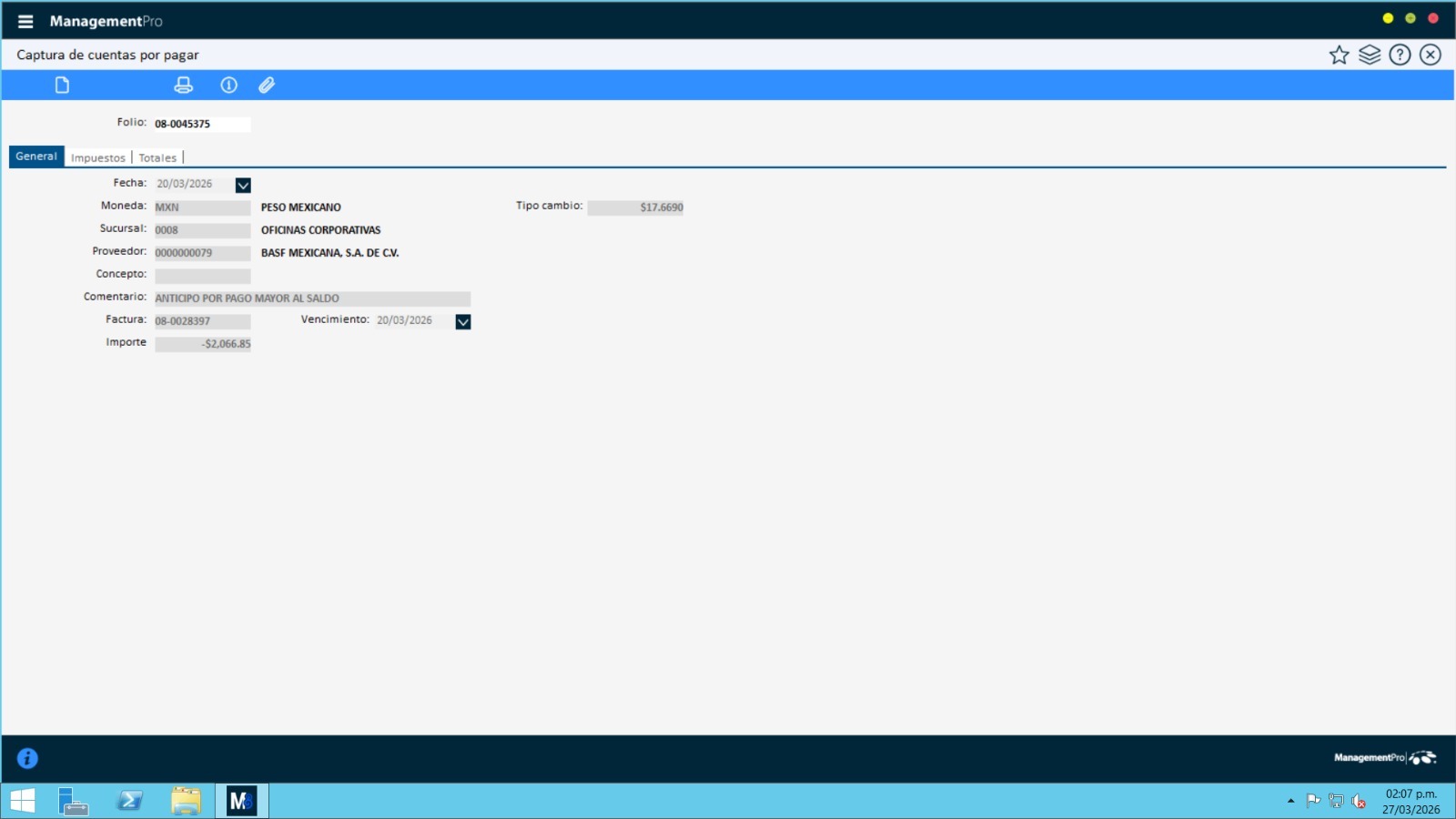Click the Comentario text field
1456x819 pixels.
tap(312, 298)
